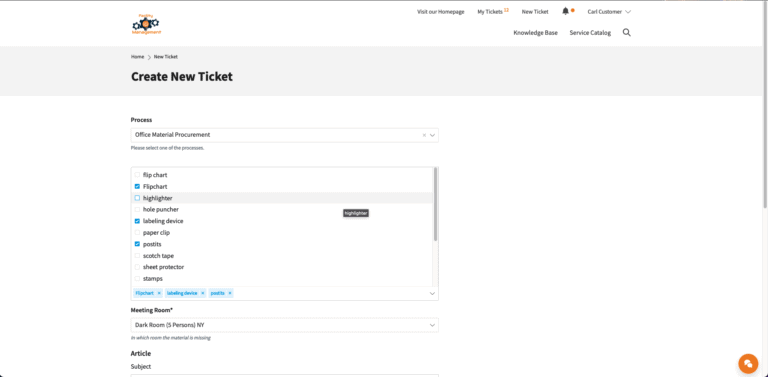Click the Home breadcrumb link
768x377 pixels.
coord(137,57)
